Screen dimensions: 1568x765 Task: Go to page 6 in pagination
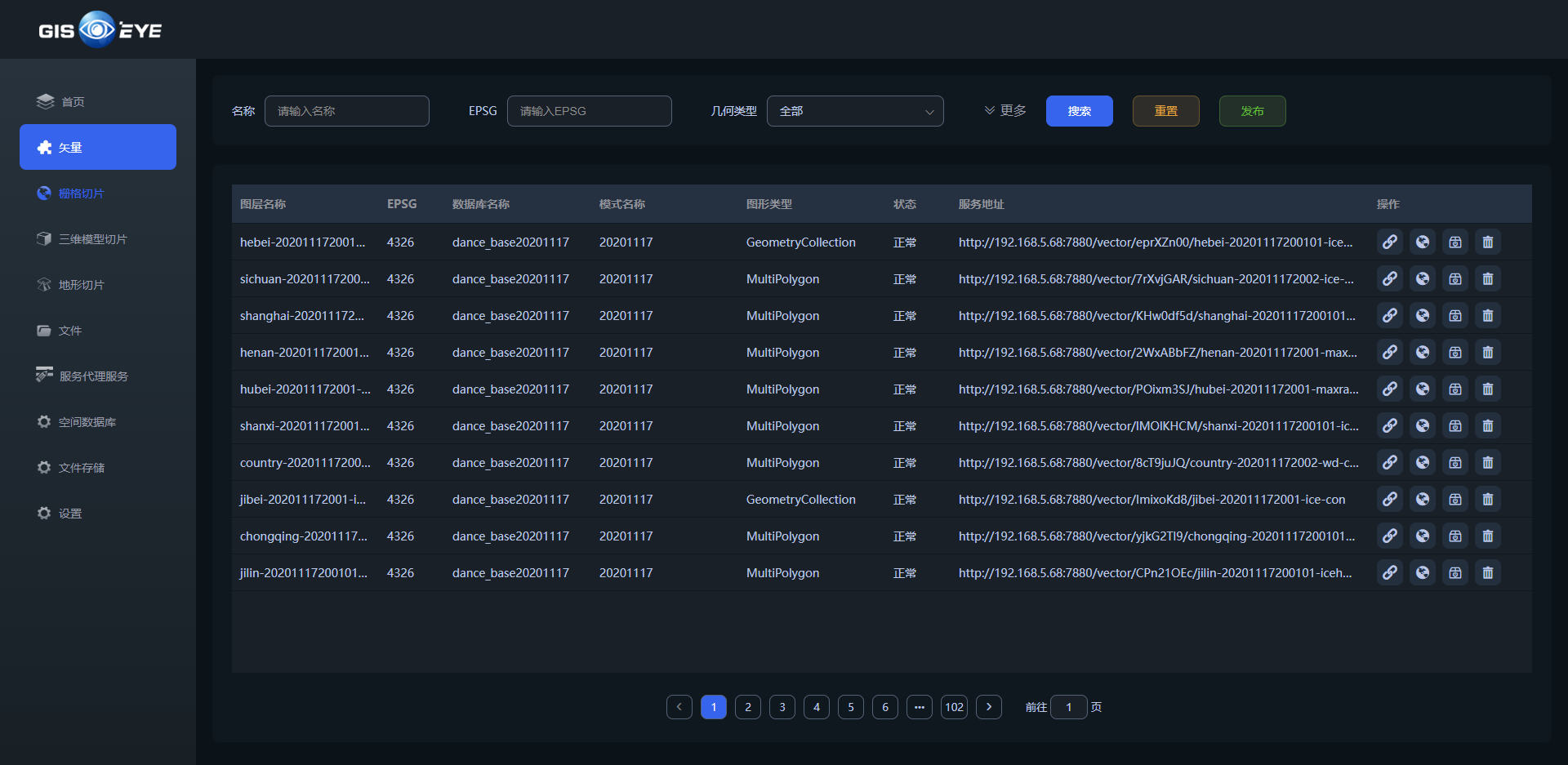click(x=885, y=707)
